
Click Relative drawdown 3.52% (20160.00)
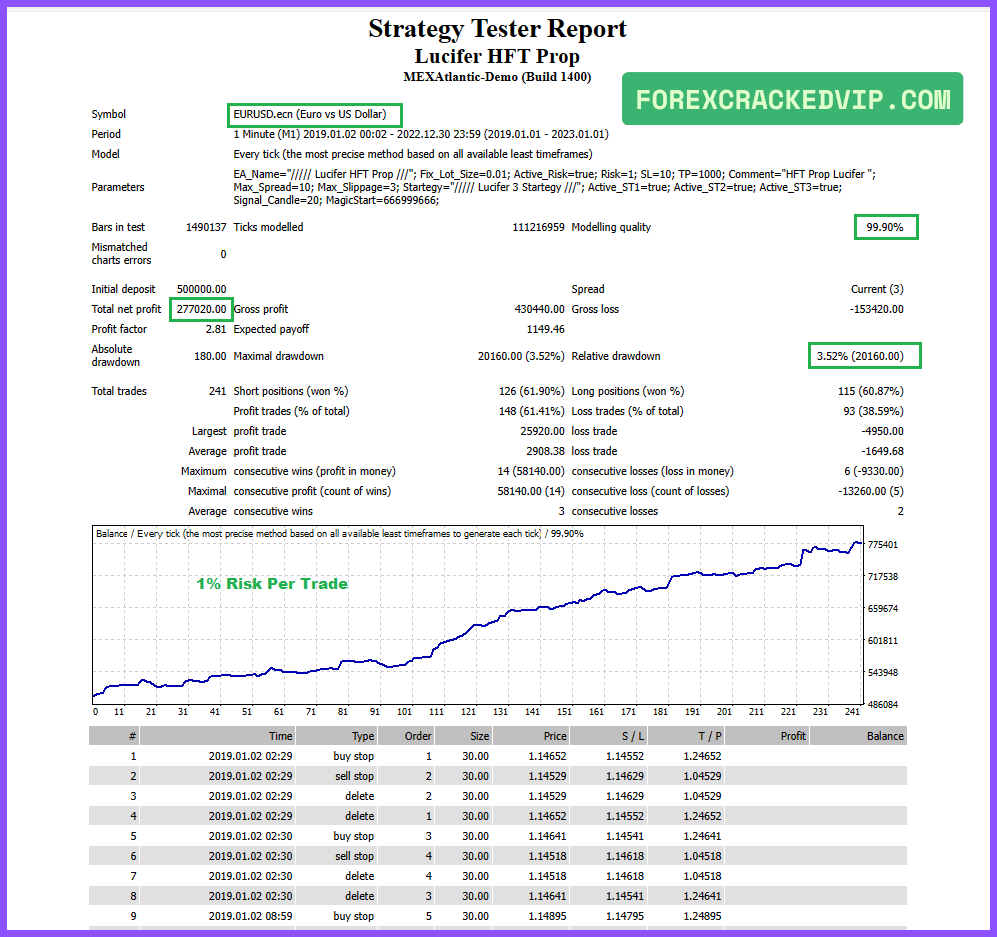click(x=860, y=356)
